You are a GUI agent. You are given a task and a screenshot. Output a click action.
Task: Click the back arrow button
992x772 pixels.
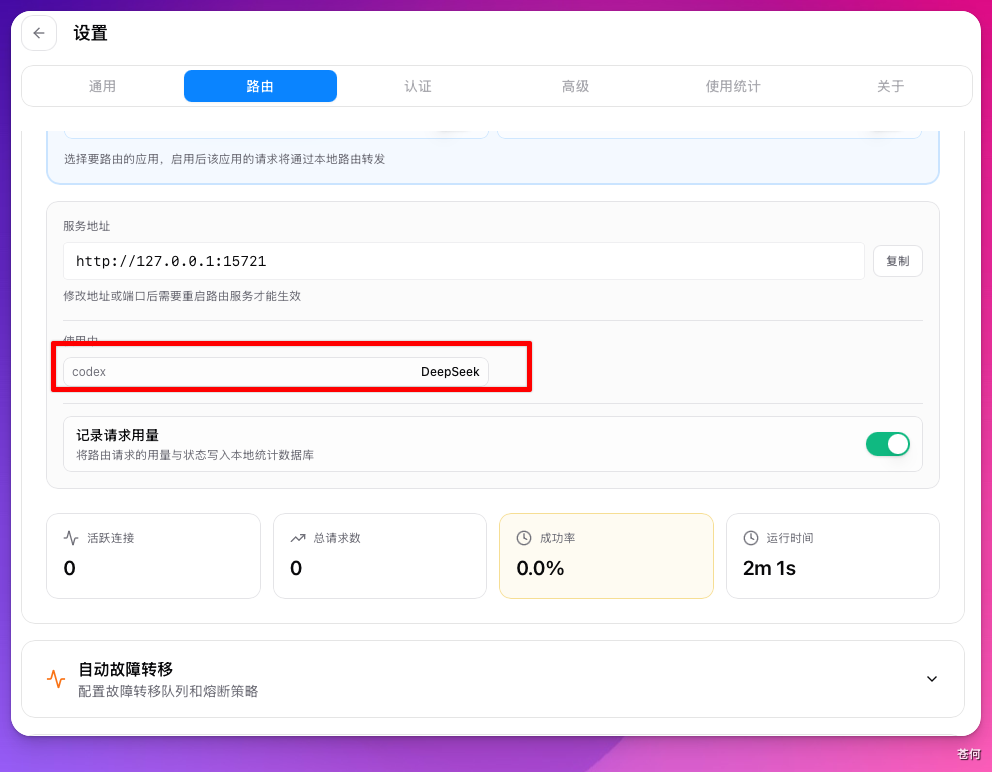pyautogui.click(x=39, y=33)
